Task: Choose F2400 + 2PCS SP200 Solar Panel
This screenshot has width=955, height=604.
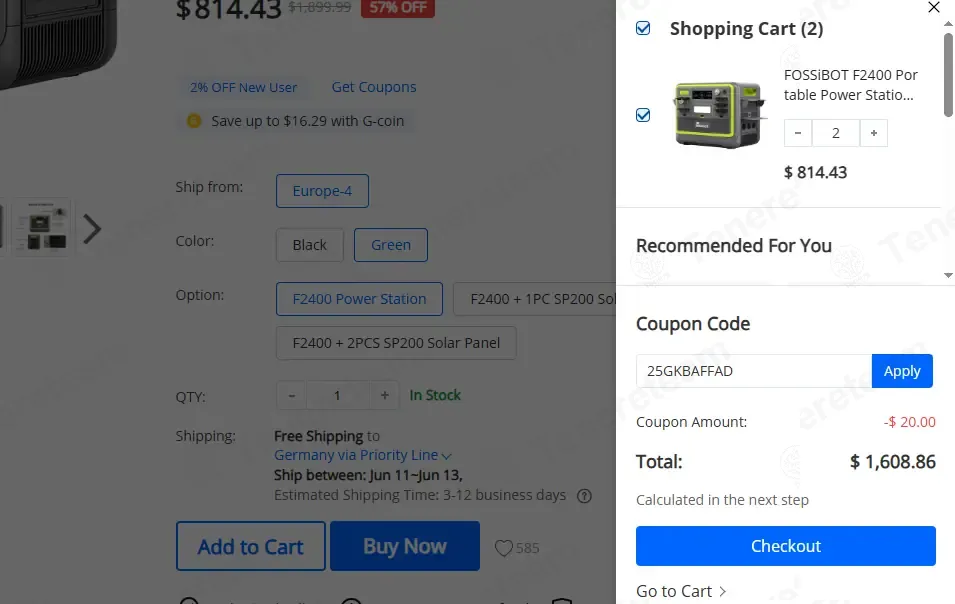Action: point(396,343)
